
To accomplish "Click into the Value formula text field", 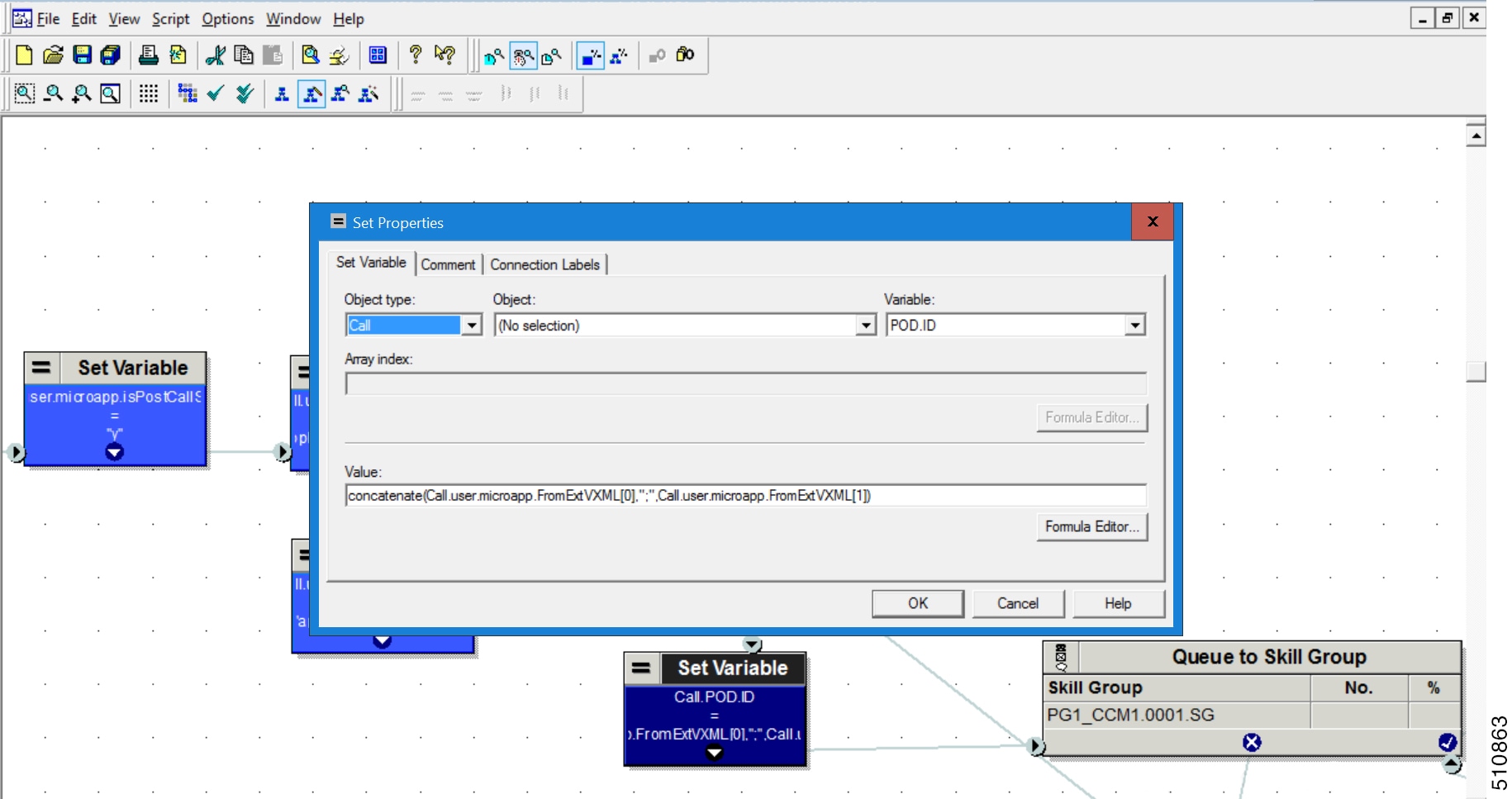I will click(x=744, y=496).
